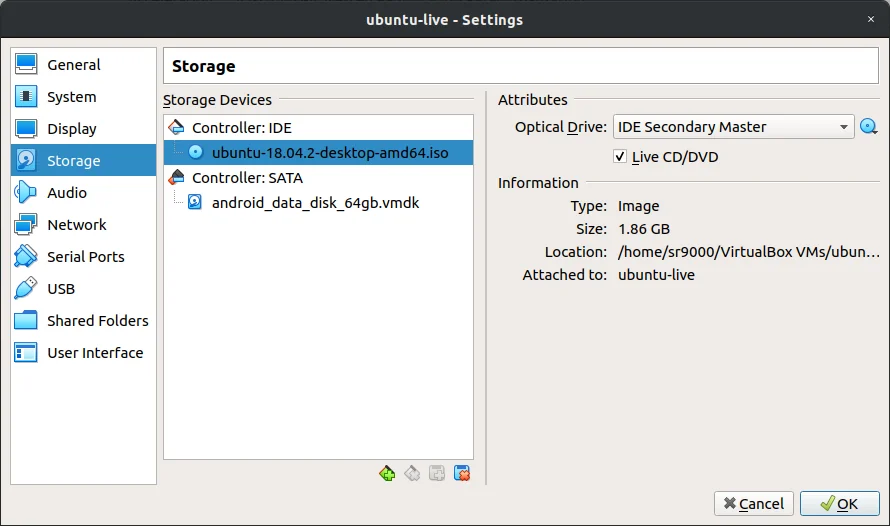Click the General monitor icon

tap(26, 64)
